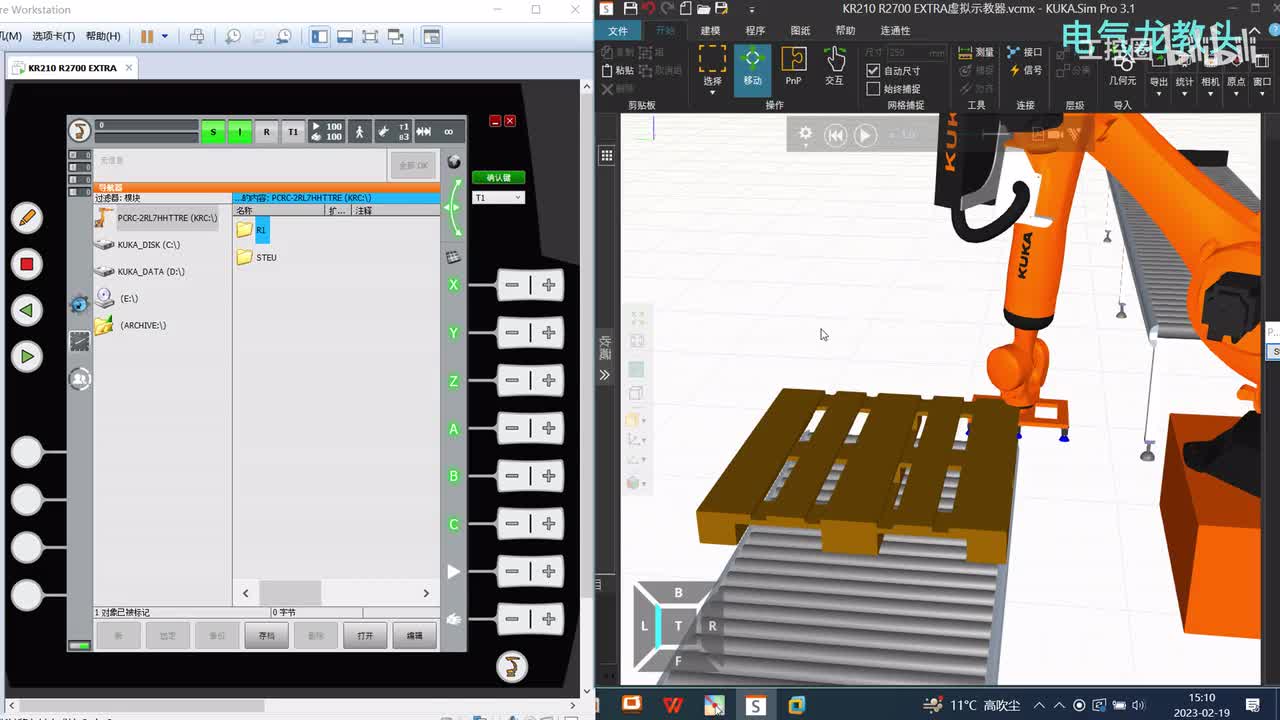Viewport: 1280px width, 720px height.
Task: Switch to the Connectivity (连通性) tab
Action: [895, 31]
